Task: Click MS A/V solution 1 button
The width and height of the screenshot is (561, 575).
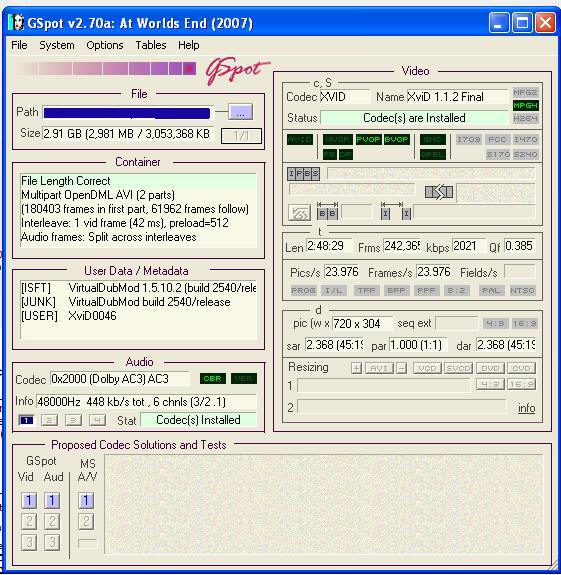Action: pyautogui.click(x=86, y=501)
